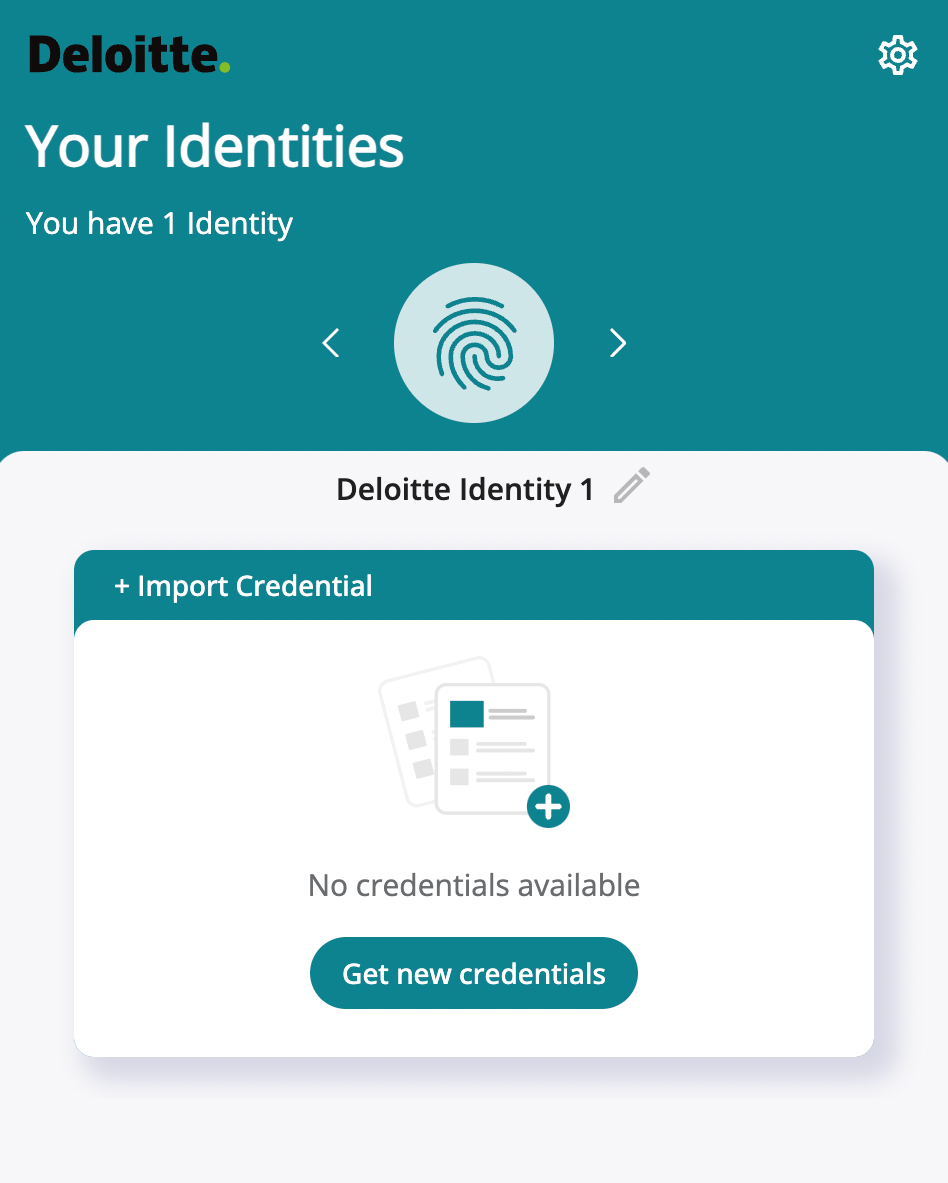Viewport: 948px width, 1183px height.
Task: Click Import Credential header
Action: (x=474, y=585)
